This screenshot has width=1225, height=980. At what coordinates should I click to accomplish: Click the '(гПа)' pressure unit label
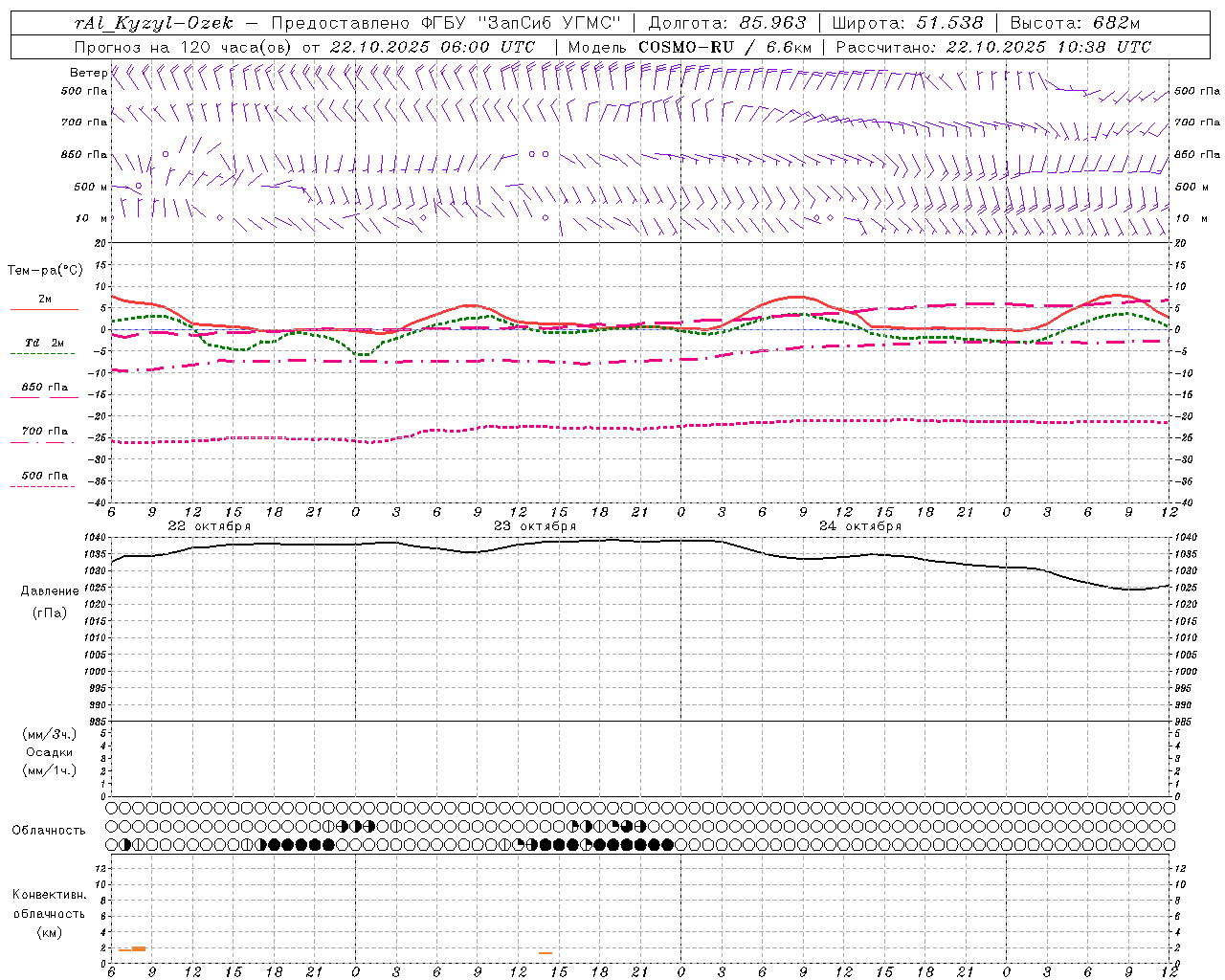[x=50, y=612]
